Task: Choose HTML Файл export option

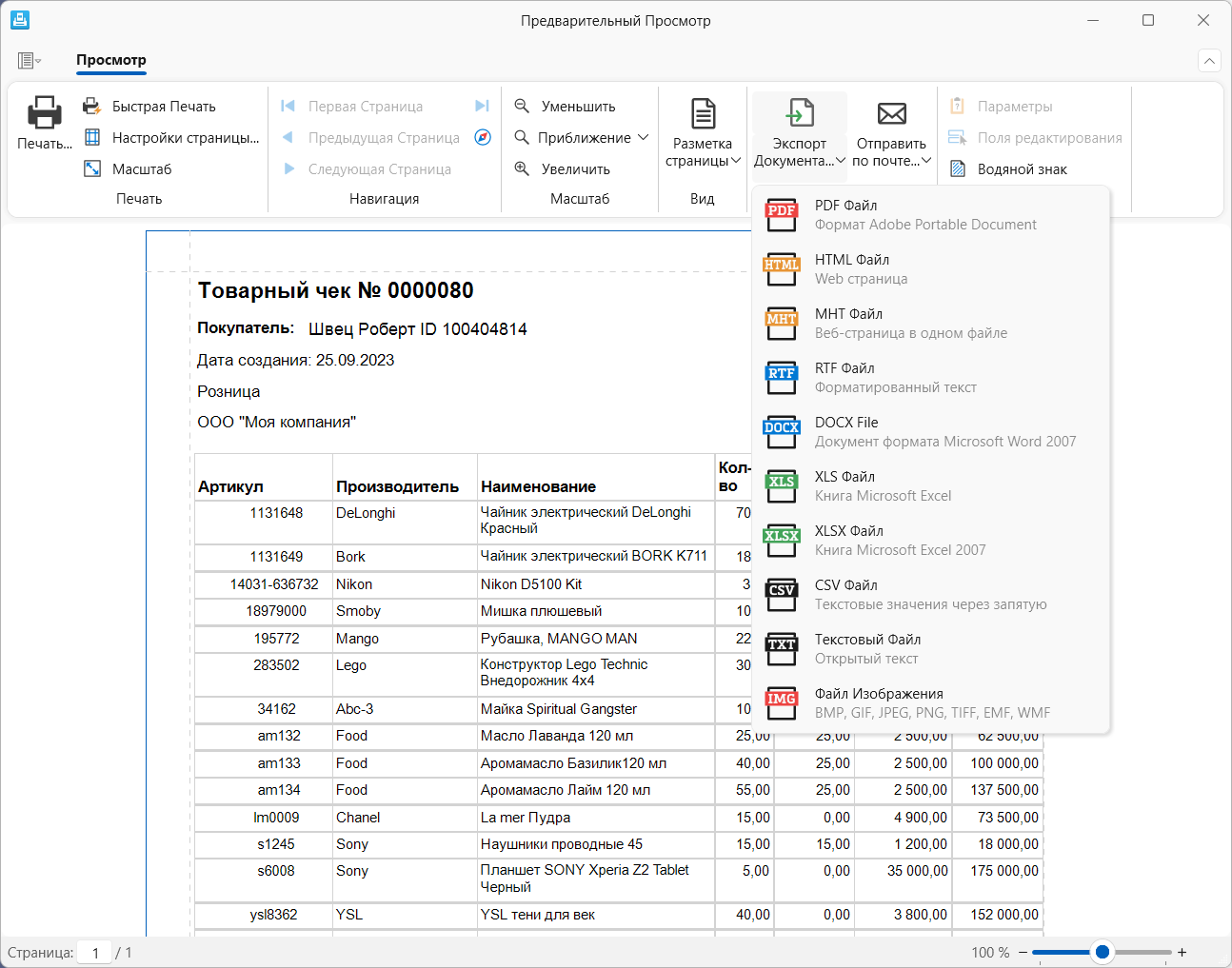Action: (931, 269)
